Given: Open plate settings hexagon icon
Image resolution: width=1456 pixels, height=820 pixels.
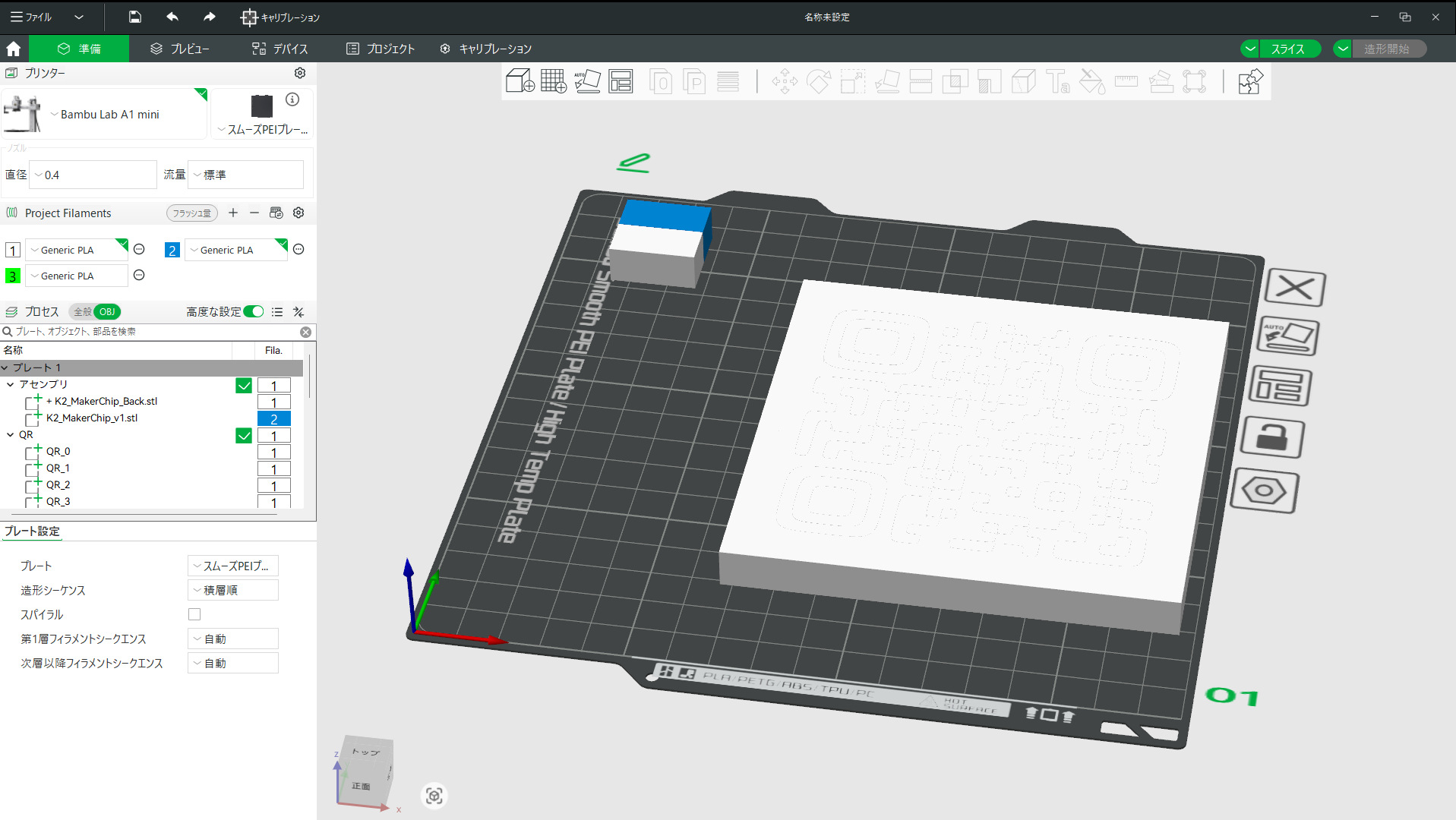Looking at the screenshot, I should point(1264,490).
